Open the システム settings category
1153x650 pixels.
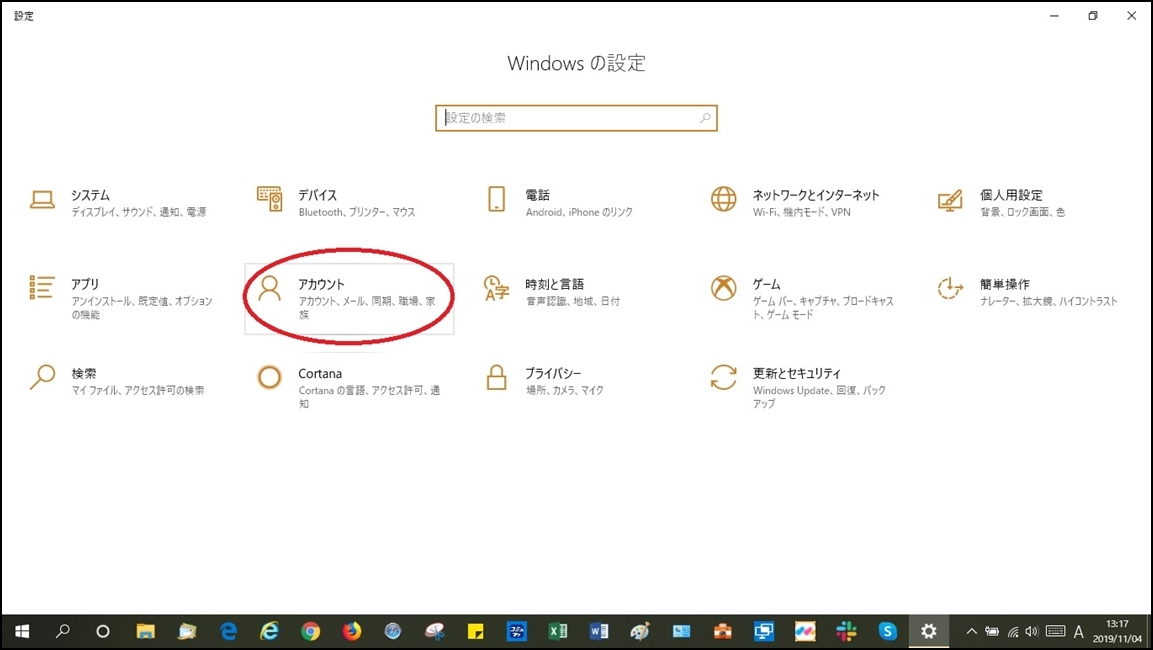[x=118, y=203]
